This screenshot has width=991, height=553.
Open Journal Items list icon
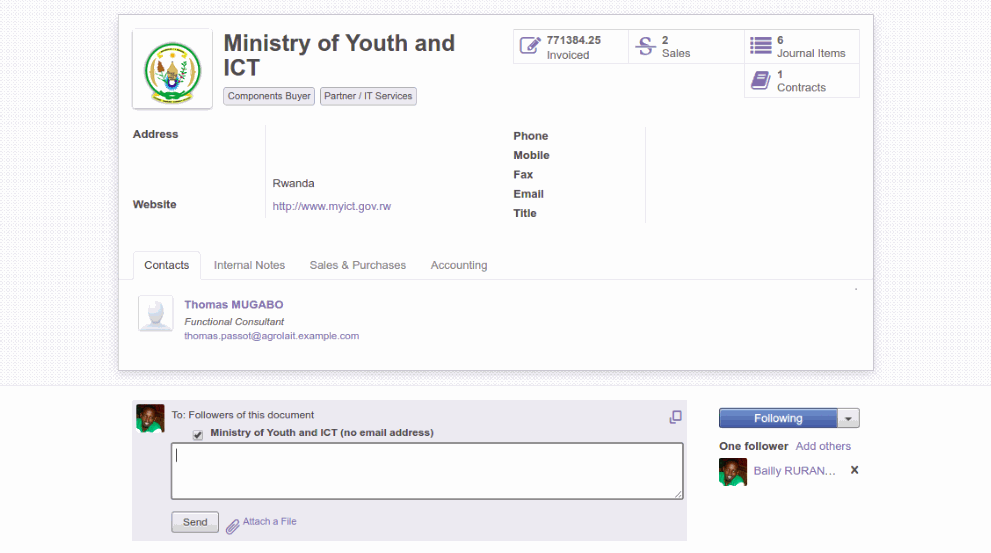pyautogui.click(x=760, y=46)
